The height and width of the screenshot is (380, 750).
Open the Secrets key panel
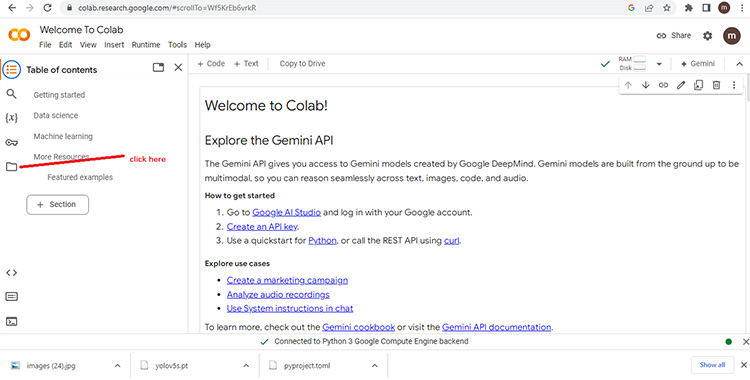11,142
